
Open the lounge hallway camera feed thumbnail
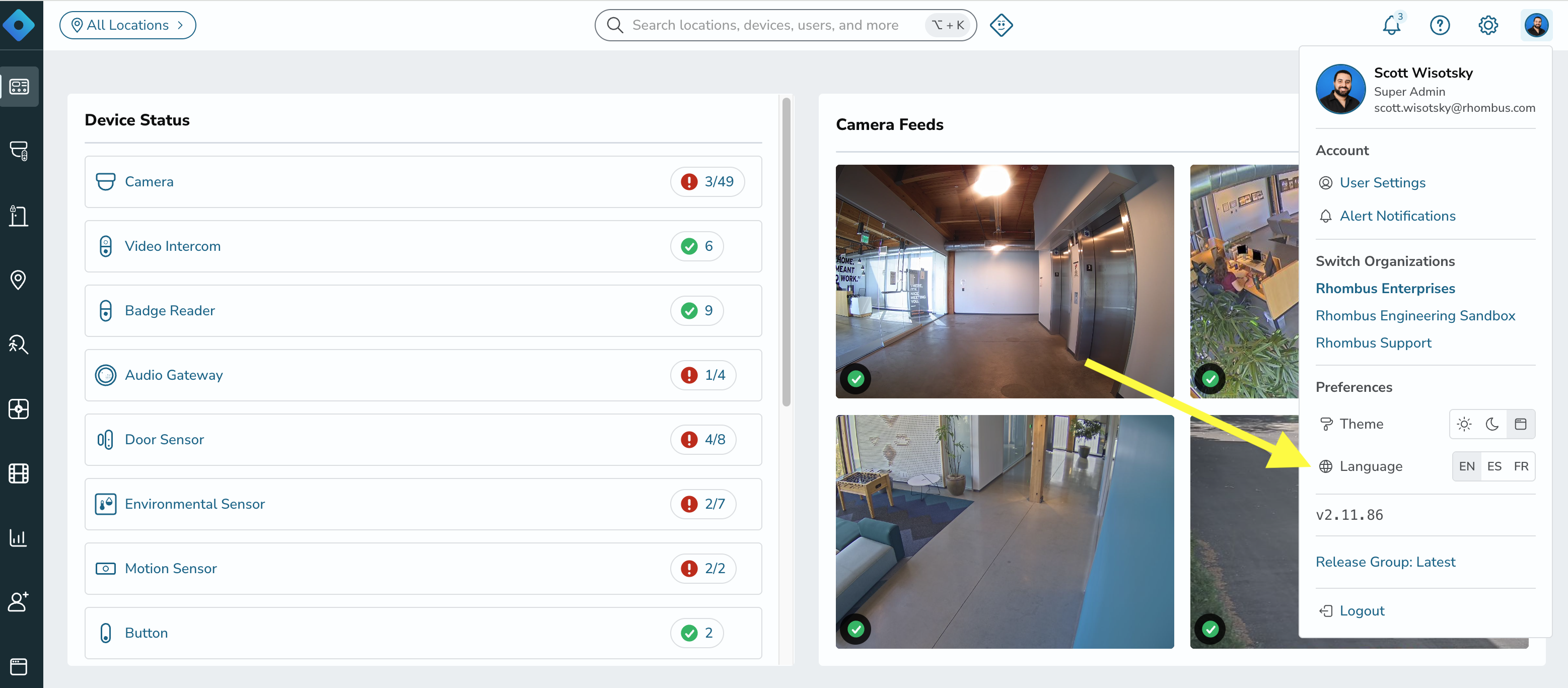1005,531
